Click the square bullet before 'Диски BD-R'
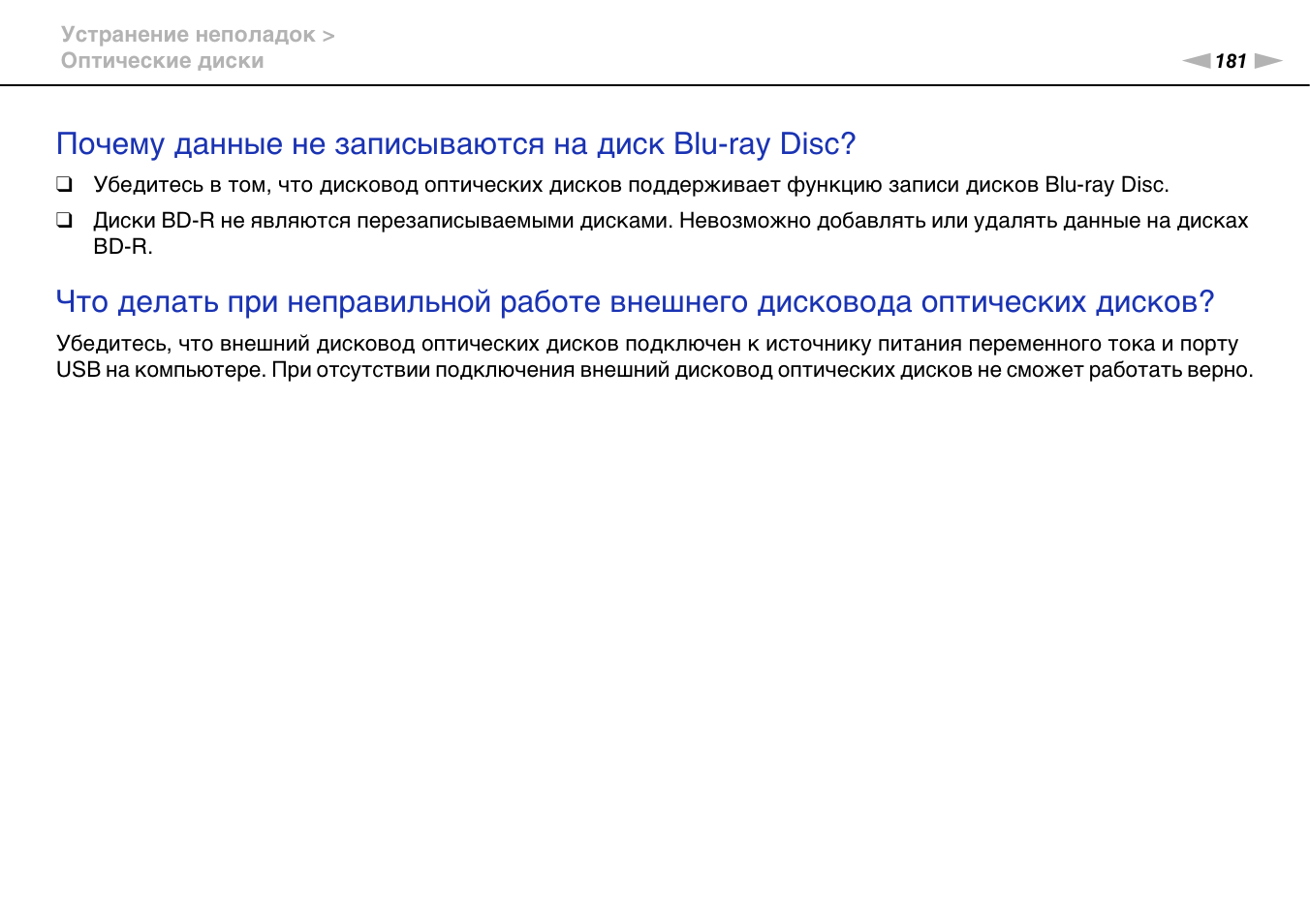Screen dimensions: 1310x924 [x=64, y=220]
